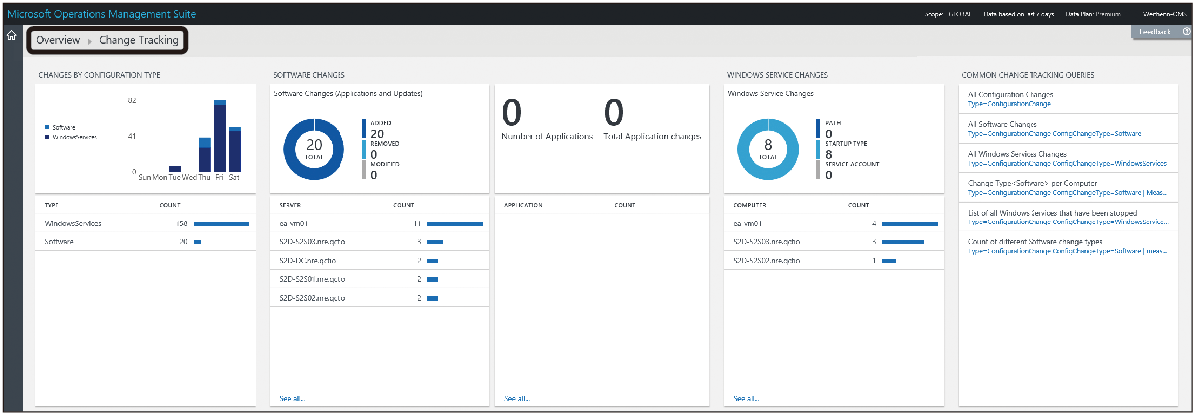Viewport: 1196px width, 416px height.
Task: Click See all under the Application list
Action: pyautogui.click(x=517, y=397)
